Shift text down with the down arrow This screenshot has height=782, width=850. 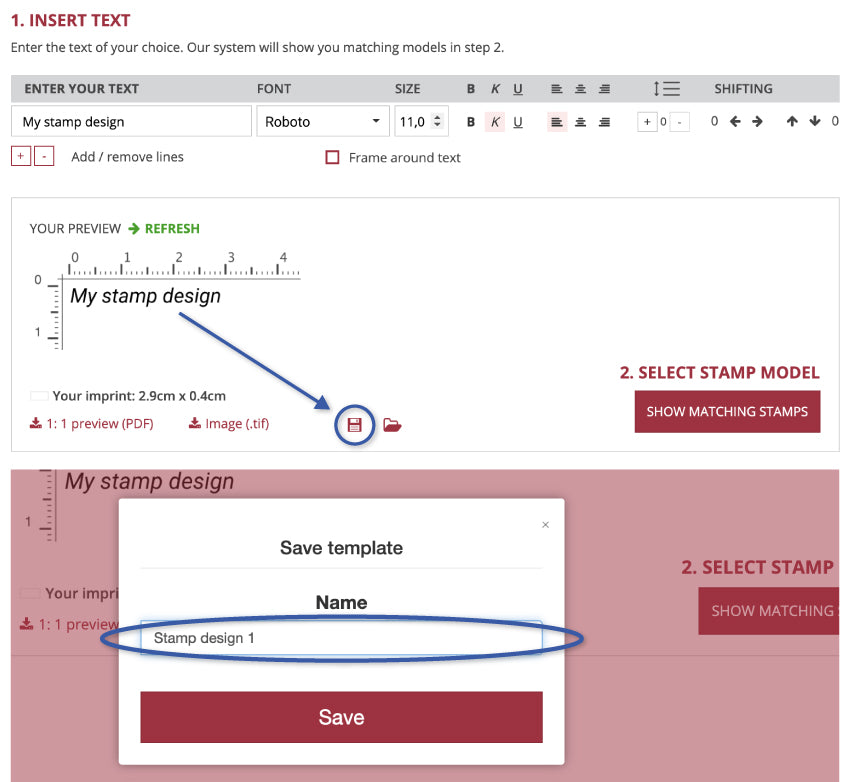814,122
